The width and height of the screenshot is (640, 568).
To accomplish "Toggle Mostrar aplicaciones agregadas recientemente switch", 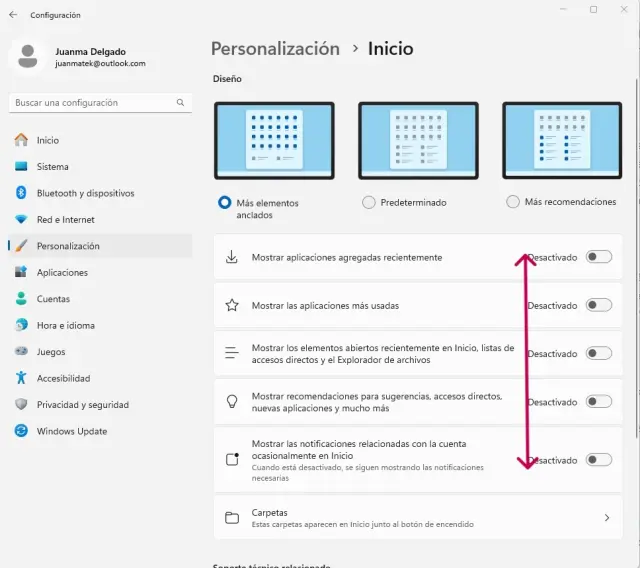I will point(598,257).
